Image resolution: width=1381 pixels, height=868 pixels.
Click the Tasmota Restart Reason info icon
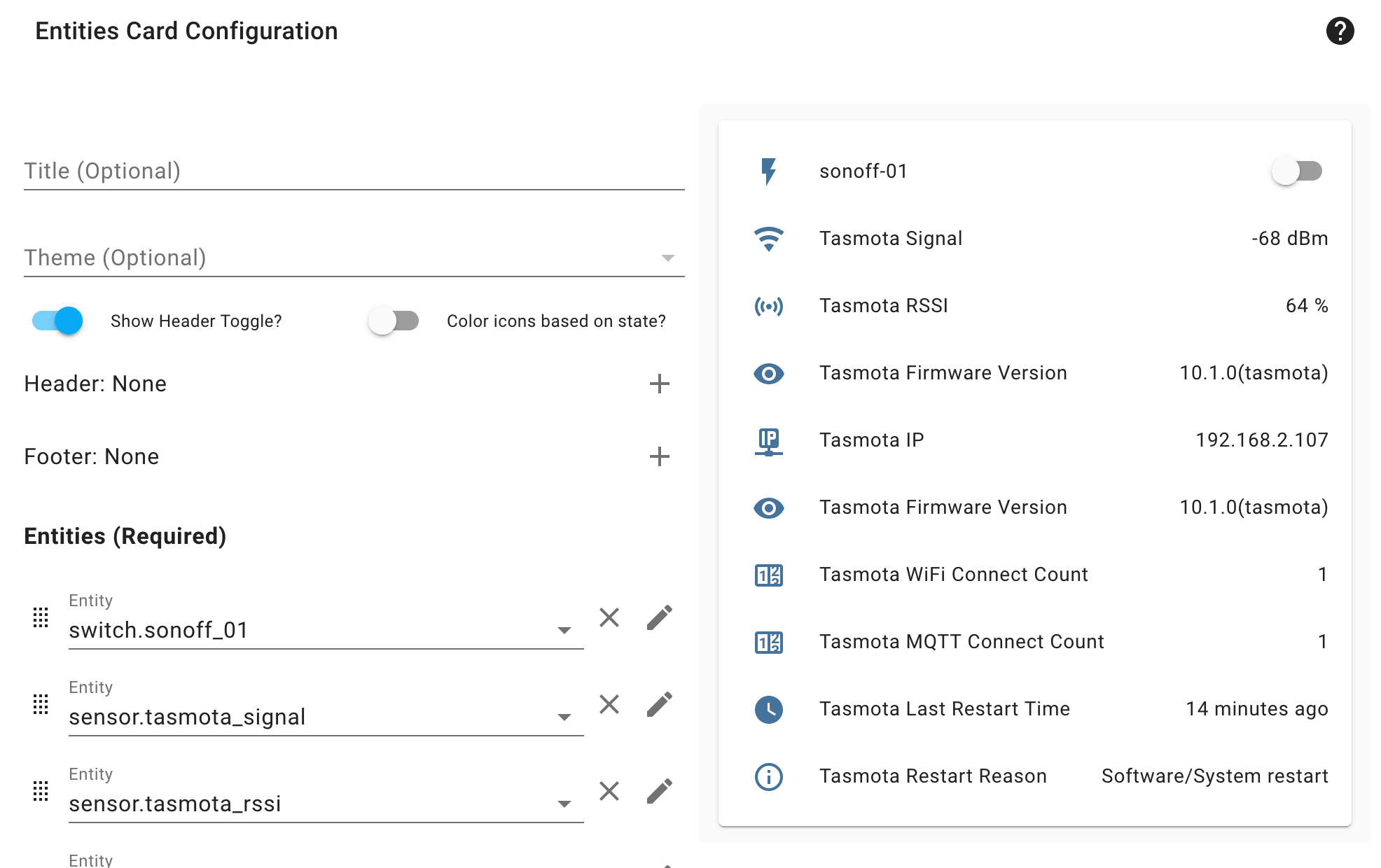coord(768,776)
